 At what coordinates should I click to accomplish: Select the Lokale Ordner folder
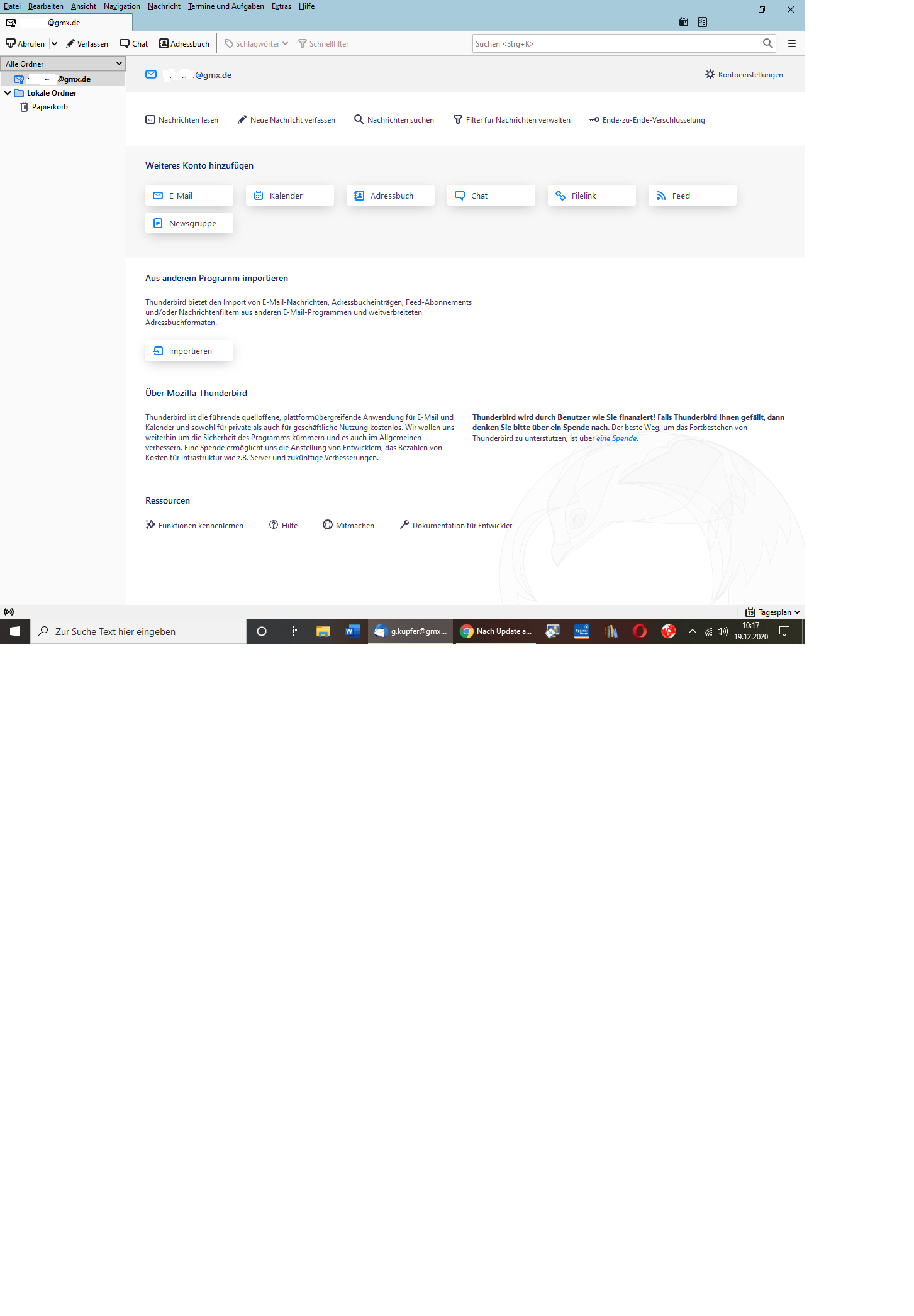pyautogui.click(x=52, y=93)
